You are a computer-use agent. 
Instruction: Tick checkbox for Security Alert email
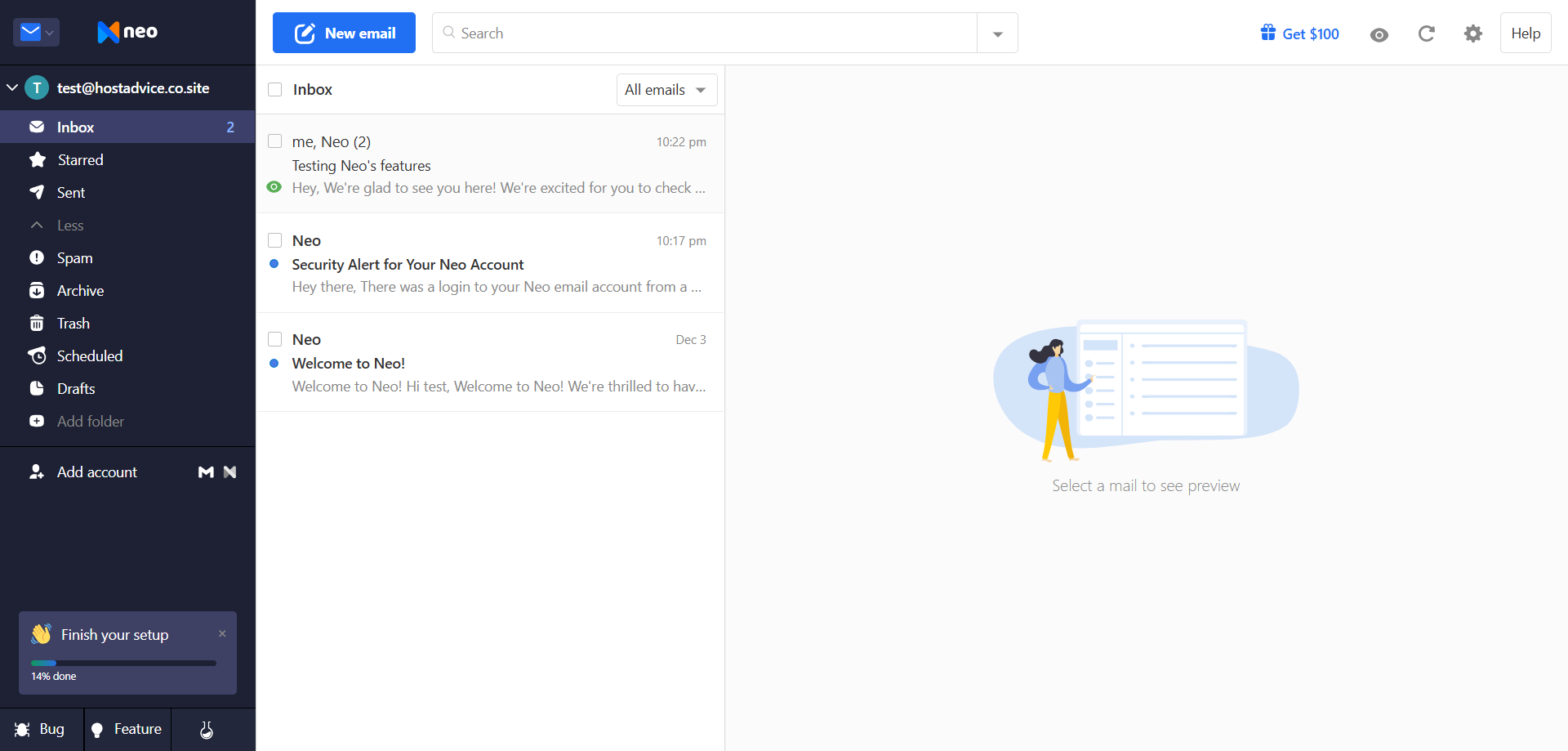click(x=275, y=240)
